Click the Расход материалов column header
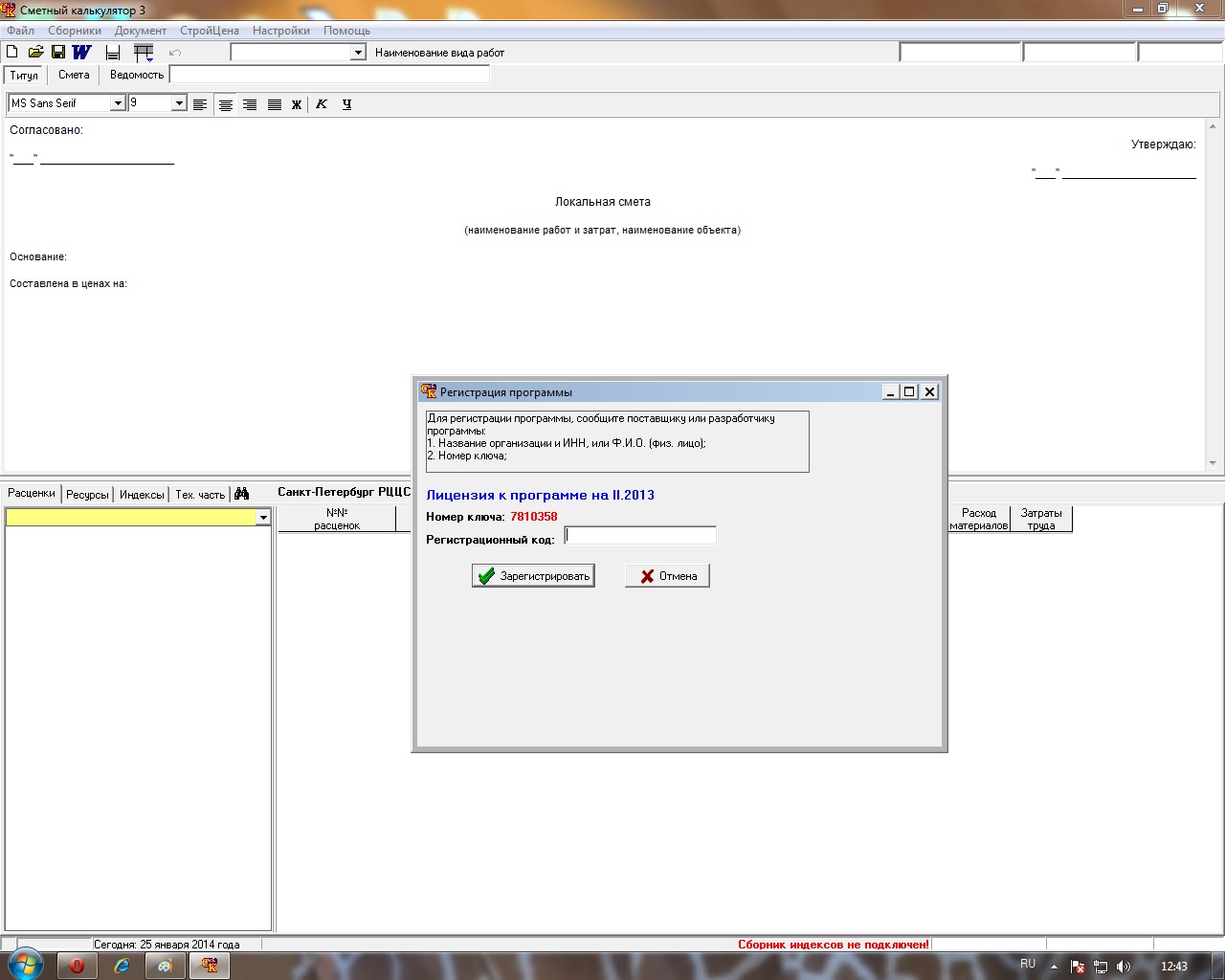This screenshot has width=1225, height=980. pos(979,519)
